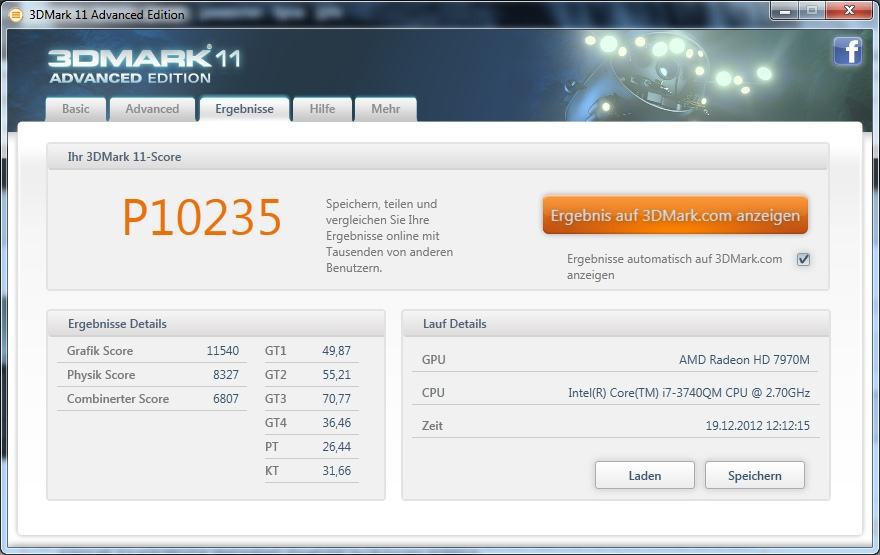The height and width of the screenshot is (555, 880).
Task: Select the P10235 score value
Action: pos(201,218)
